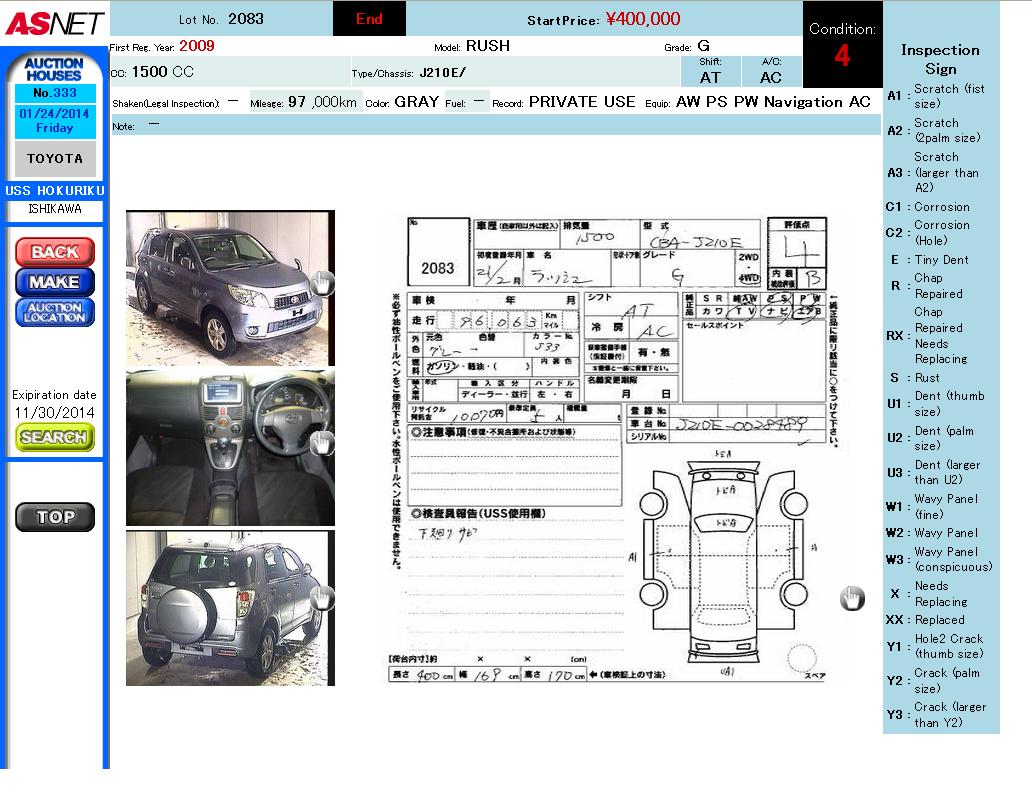Click hand icon beside the auction sheet

click(x=851, y=598)
